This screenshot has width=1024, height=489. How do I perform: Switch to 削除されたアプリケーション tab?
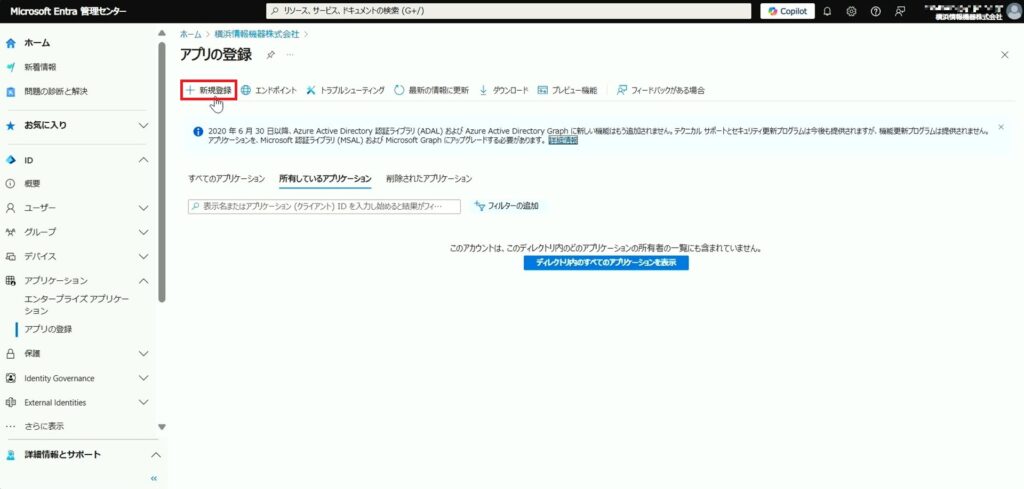coord(428,178)
